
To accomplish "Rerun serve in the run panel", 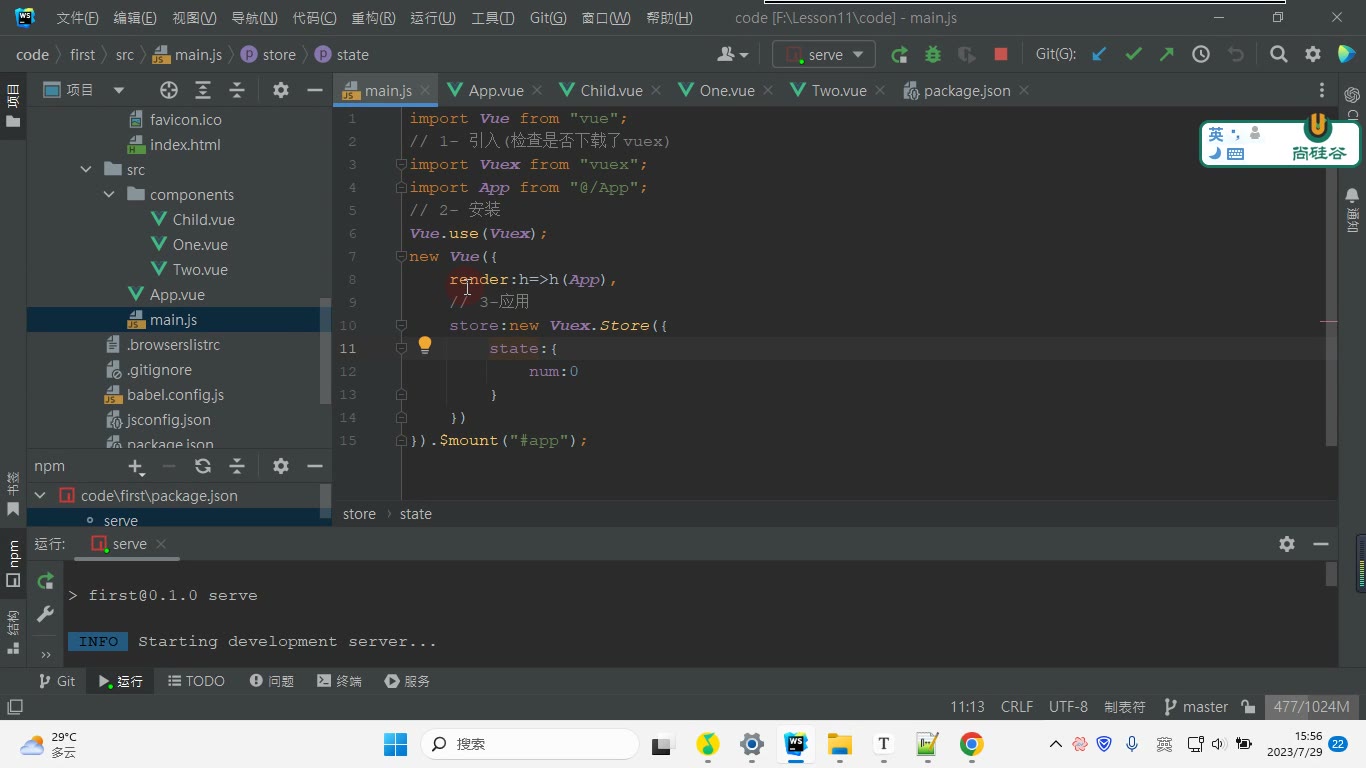I will [x=45, y=581].
